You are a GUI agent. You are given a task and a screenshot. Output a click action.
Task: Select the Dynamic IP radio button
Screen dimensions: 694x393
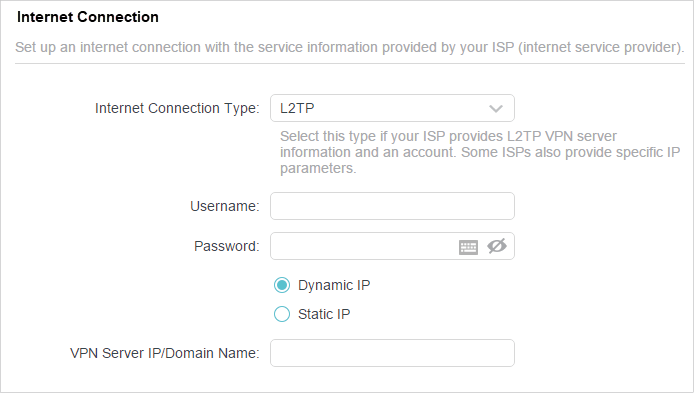click(282, 285)
